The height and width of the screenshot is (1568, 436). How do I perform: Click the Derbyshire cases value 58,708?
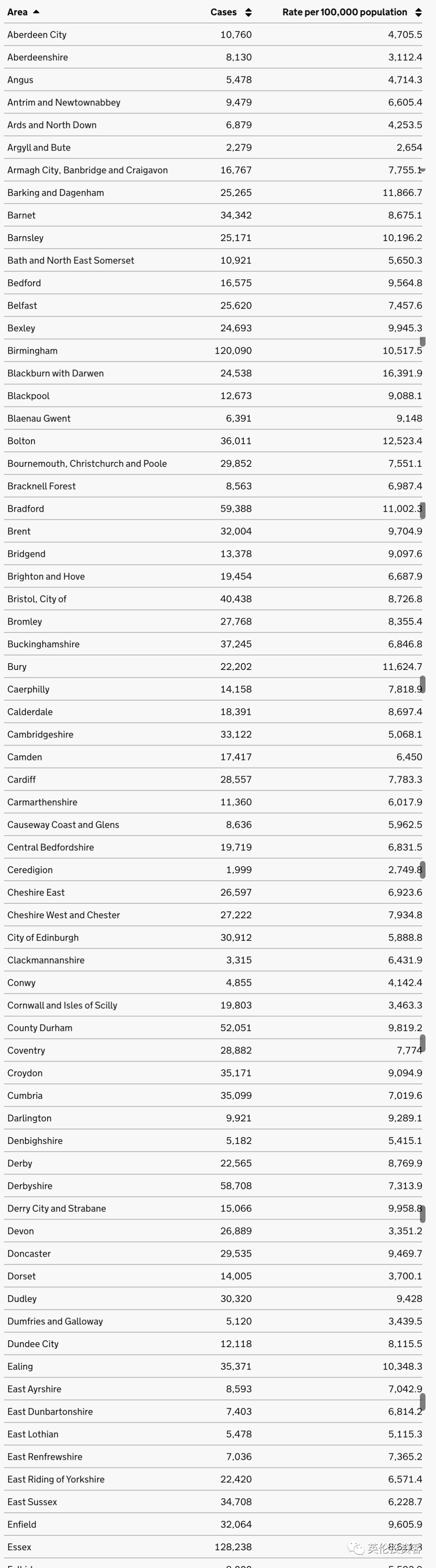(236, 1186)
